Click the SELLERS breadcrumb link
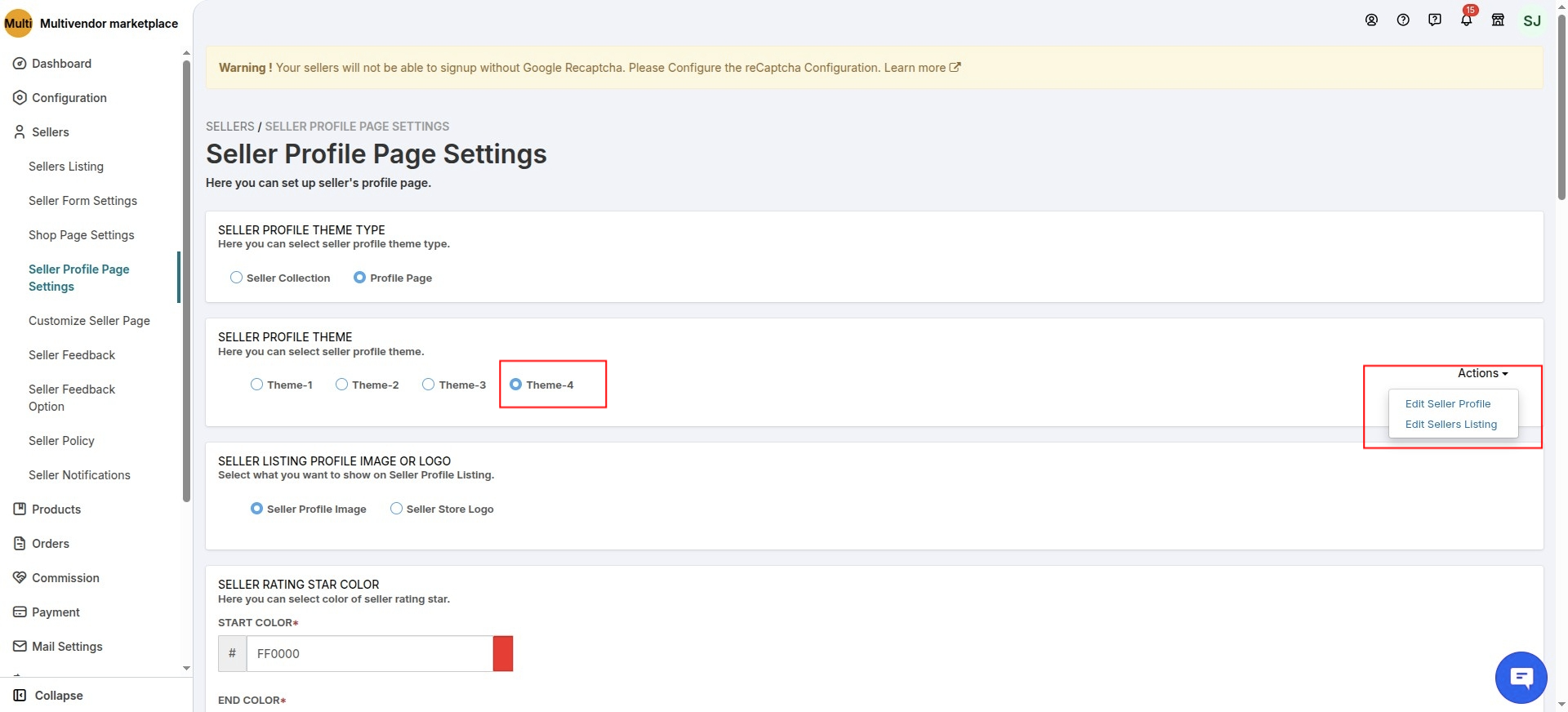Viewport: 1568px width, 712px height. pos(229,127)
